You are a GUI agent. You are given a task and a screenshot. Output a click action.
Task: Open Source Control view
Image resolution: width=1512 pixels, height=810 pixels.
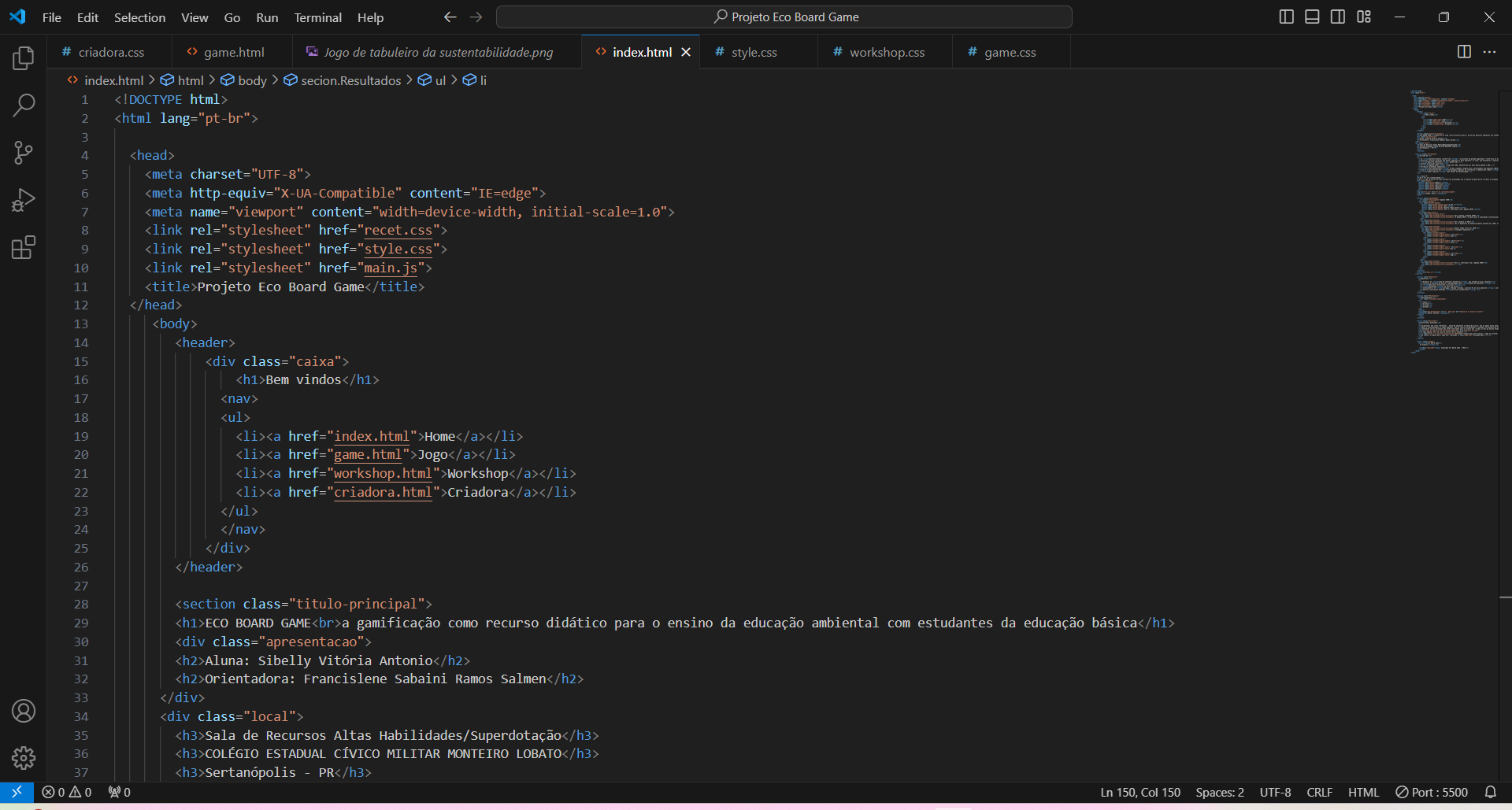point(24,153)
